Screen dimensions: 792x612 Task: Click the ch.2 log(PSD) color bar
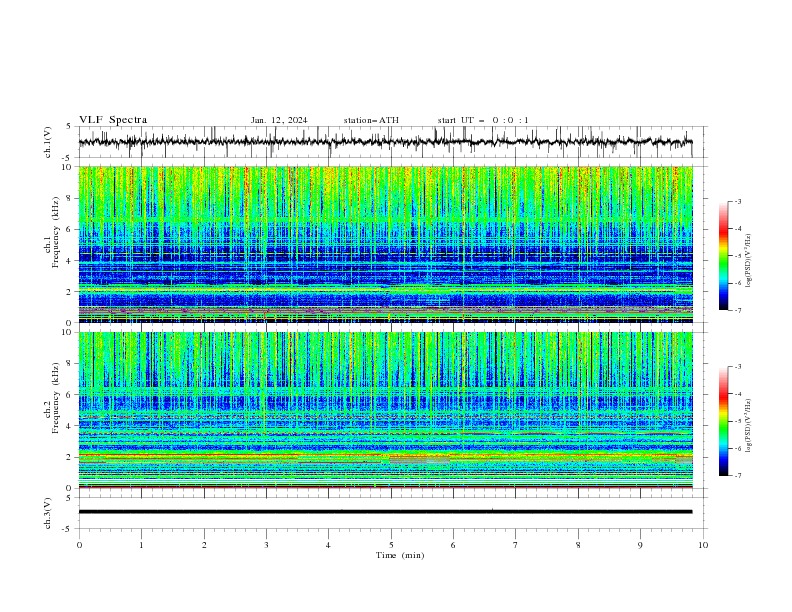(x=724, y=421)
